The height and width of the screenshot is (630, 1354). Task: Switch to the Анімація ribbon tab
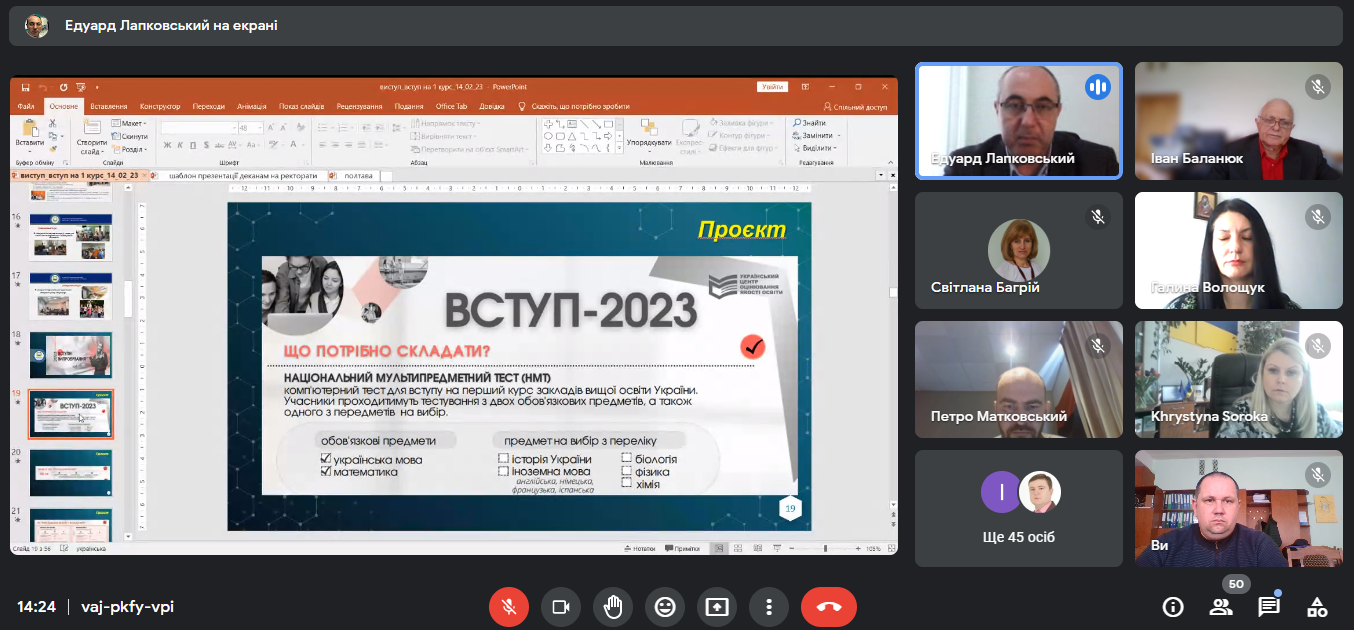click(x=252, y=106)
